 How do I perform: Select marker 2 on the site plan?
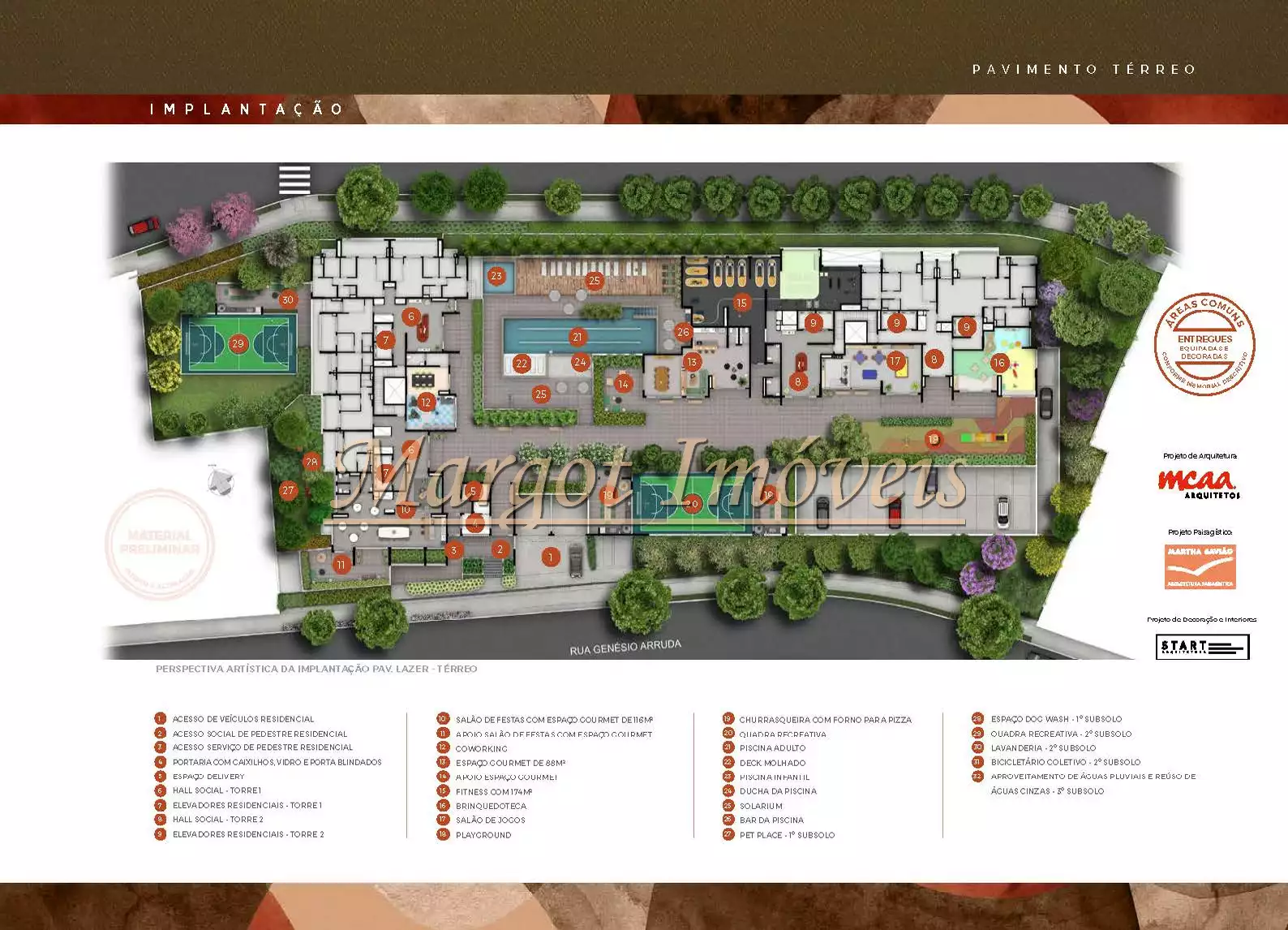click(500, 549)
